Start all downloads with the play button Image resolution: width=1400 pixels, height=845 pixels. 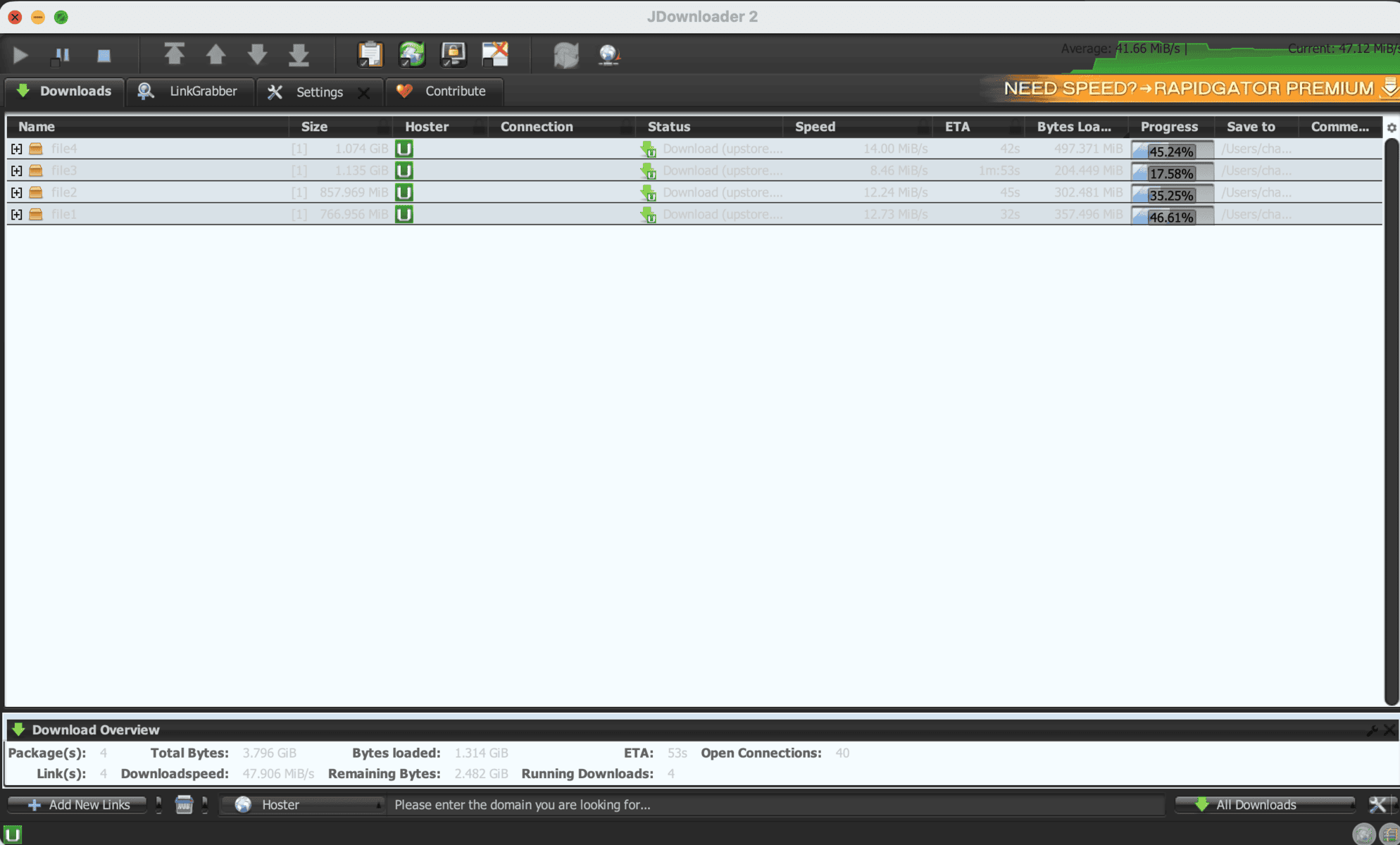click(20, 55)
